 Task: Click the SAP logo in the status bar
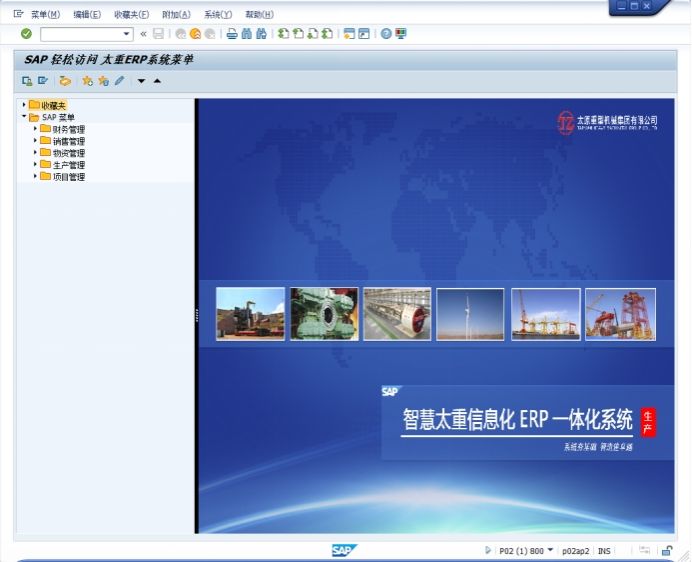(x=344, y=551)
